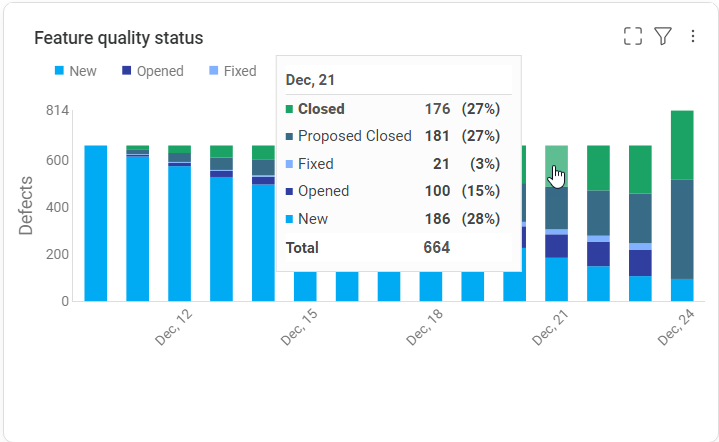Expand the chart to full screen
Screen dimensions: 719x442
(x=632, y=37)
